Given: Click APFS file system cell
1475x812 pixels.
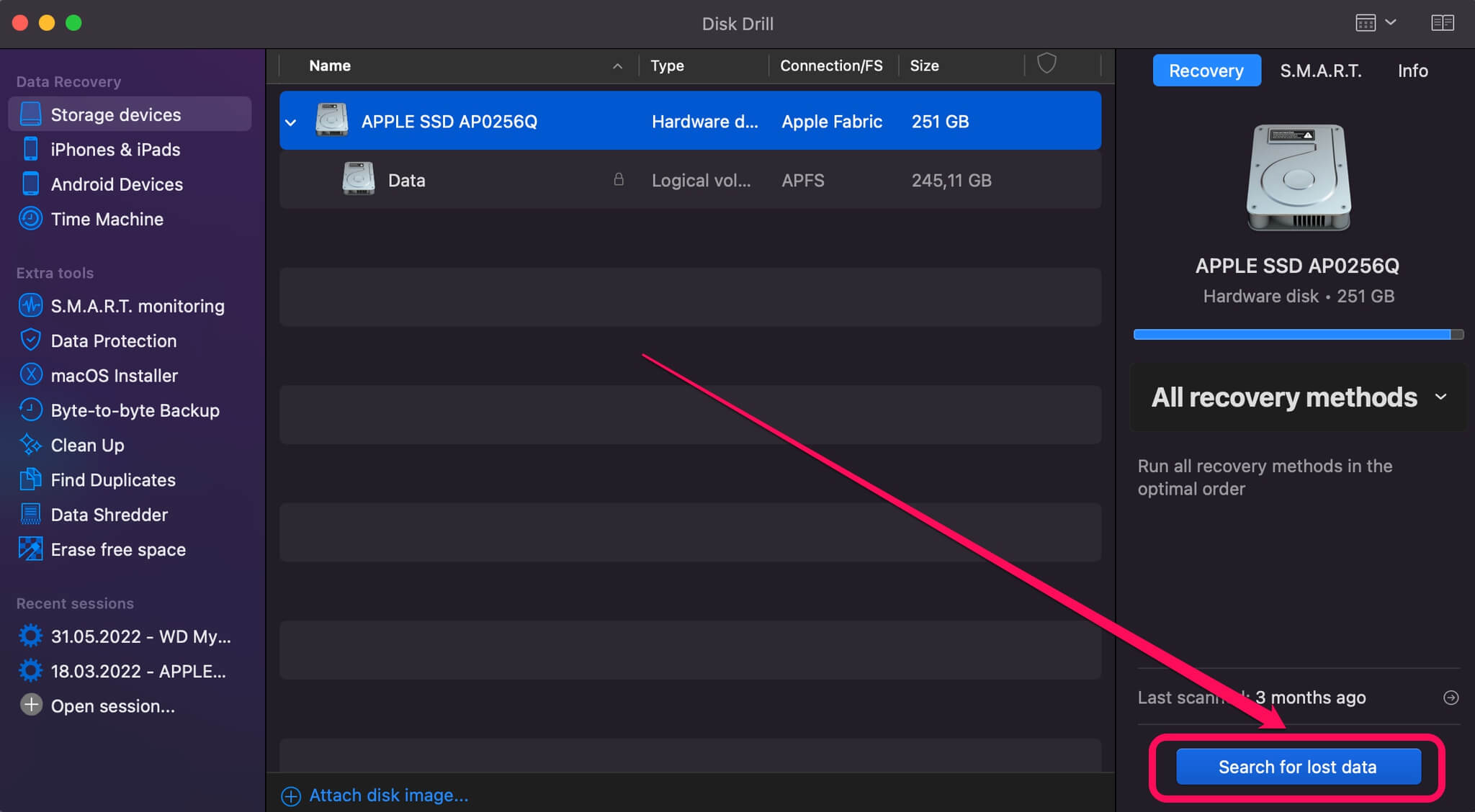Looking at the screenshot, I should 803,180.
